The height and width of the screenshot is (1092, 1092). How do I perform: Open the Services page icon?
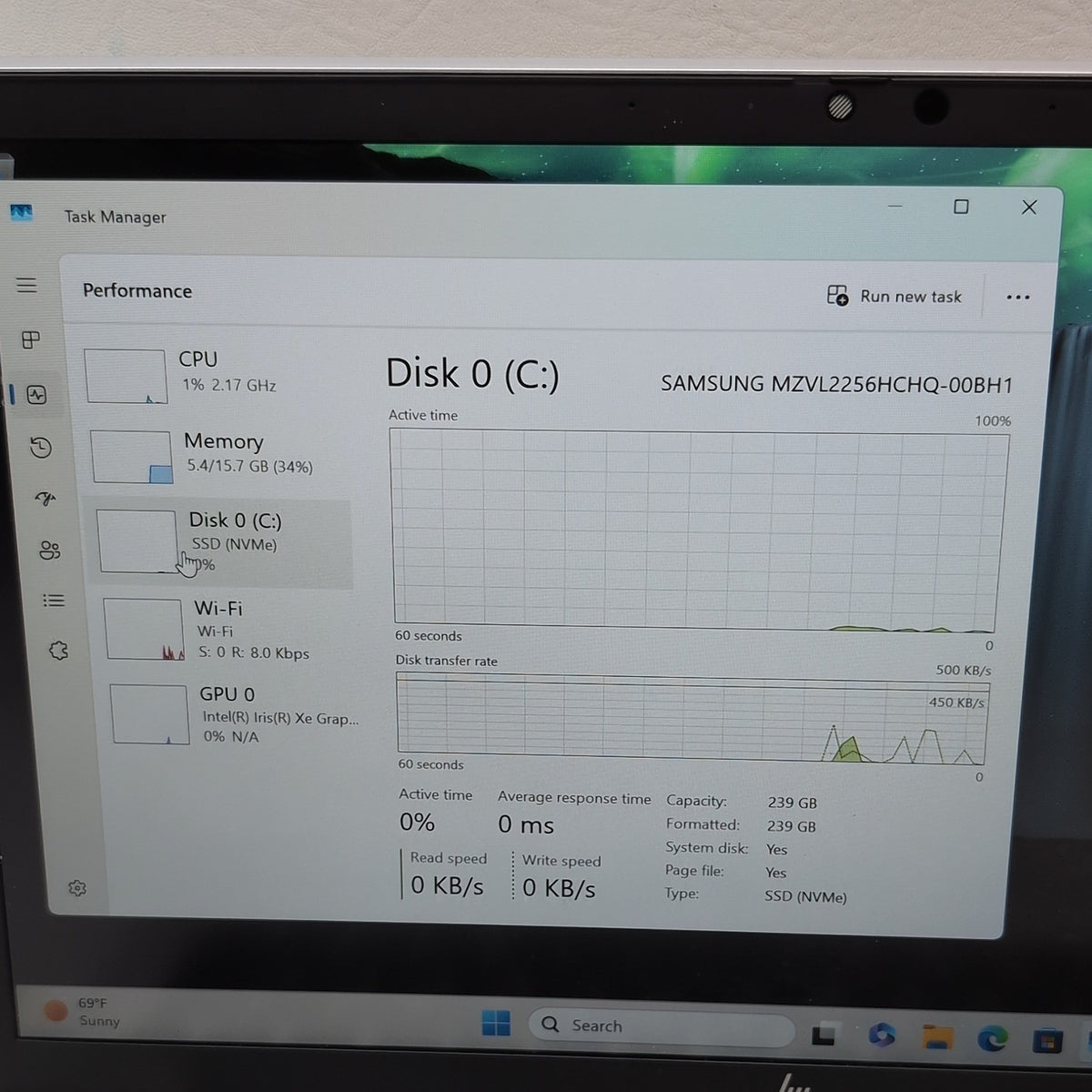click(x=58, y=651)
